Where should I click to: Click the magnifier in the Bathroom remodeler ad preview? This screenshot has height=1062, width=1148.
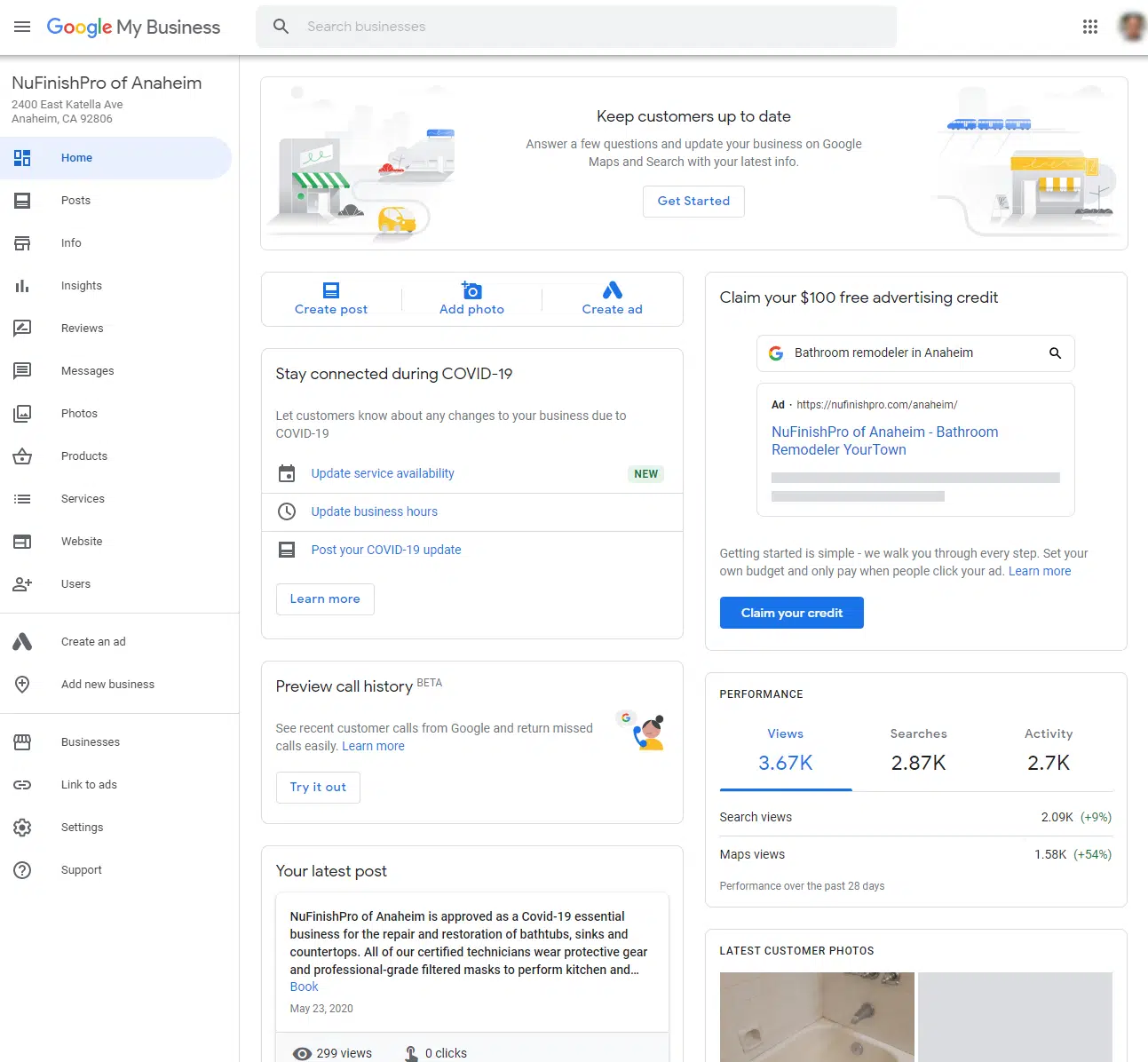point(1055,353)
